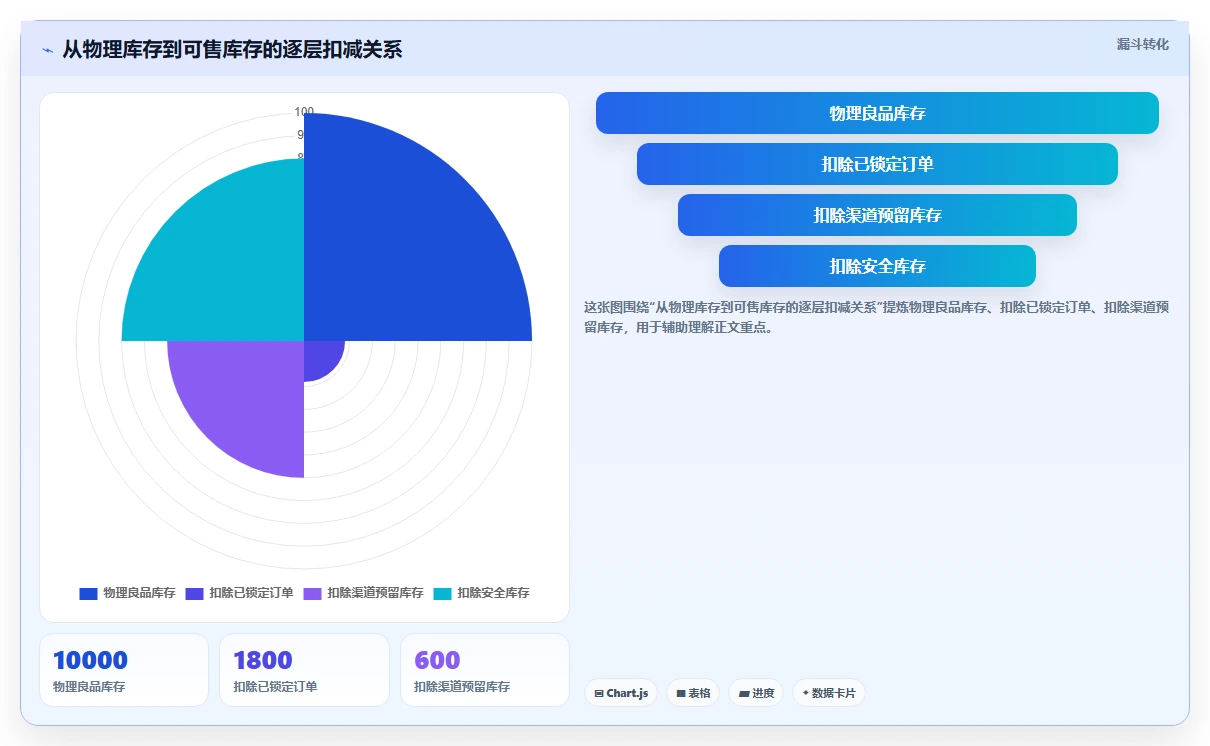The height and width of the screenshot is (746, 1210).
Task: Click the cyan polar chart segment
Action: (x=225, y=265)
